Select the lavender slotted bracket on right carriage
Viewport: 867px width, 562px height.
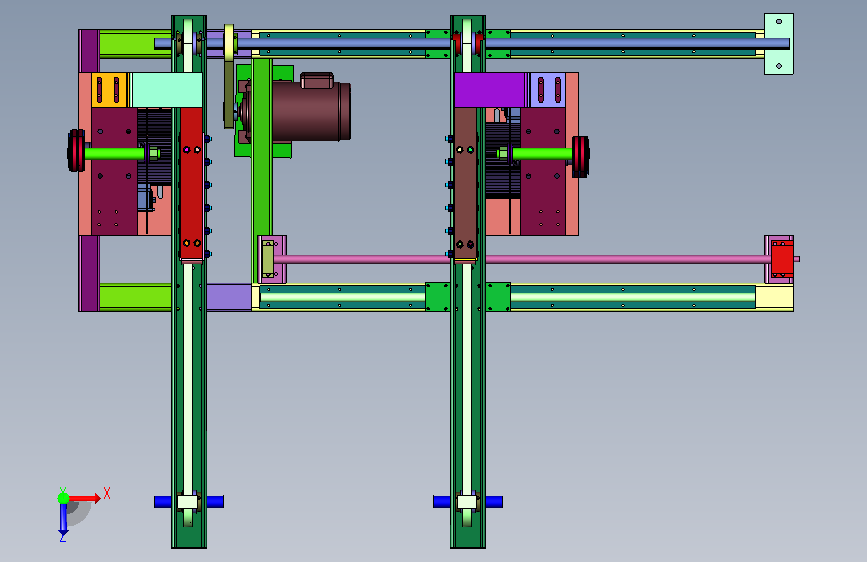(x=548, y=90)
